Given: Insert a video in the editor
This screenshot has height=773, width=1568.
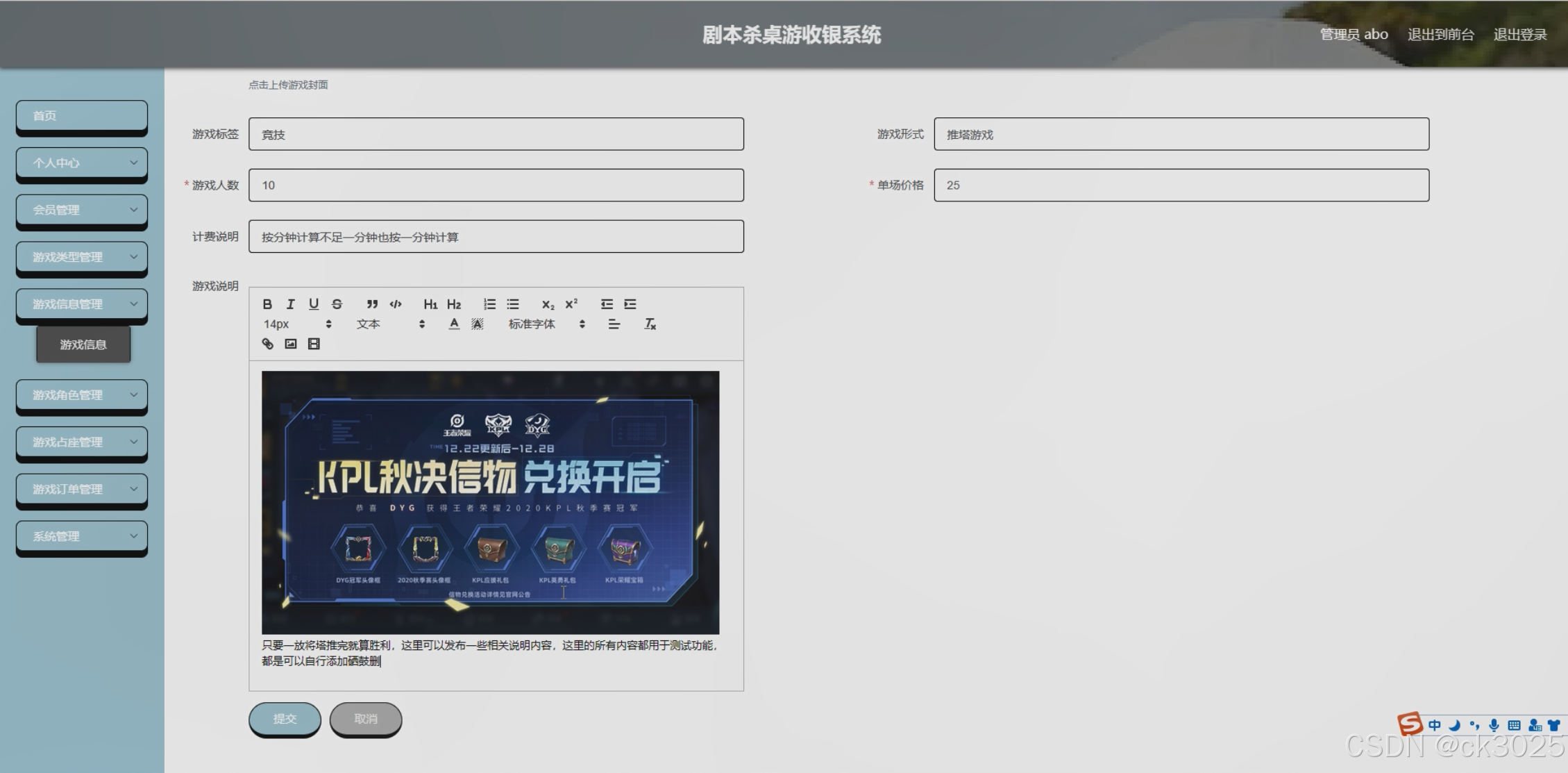Looking at the screenshot, I should [314, 344].
